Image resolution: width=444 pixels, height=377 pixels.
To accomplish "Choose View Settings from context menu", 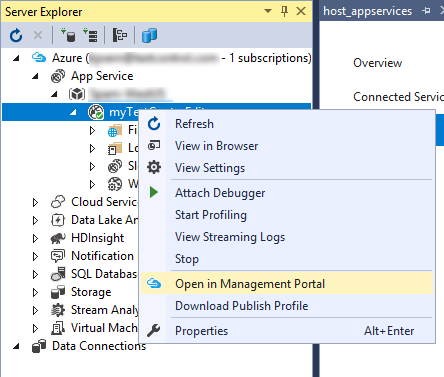I will point(287,168).
